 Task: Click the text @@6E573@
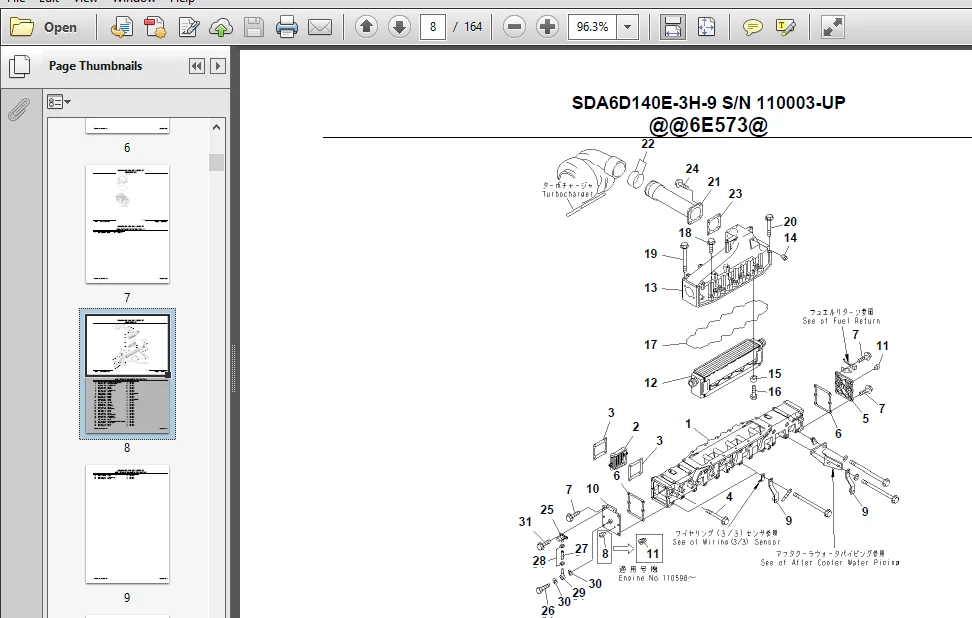coord(708,125)
